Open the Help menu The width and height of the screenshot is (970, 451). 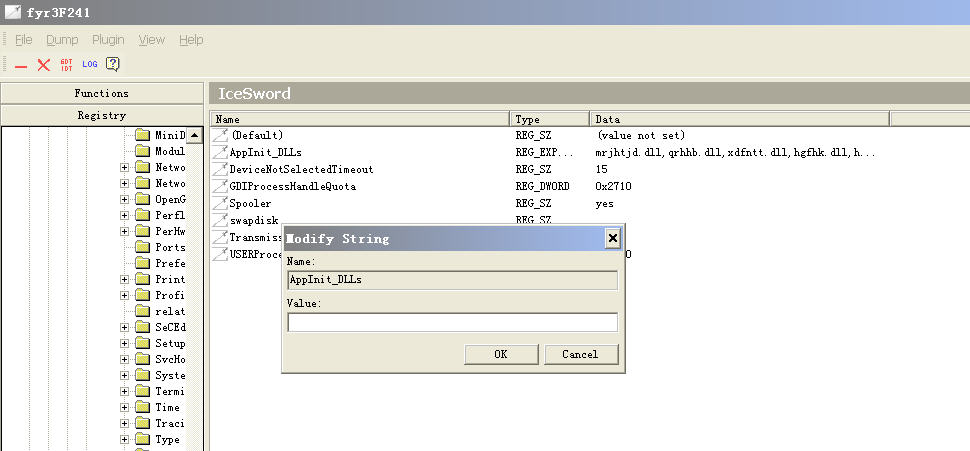pos(191,40)
